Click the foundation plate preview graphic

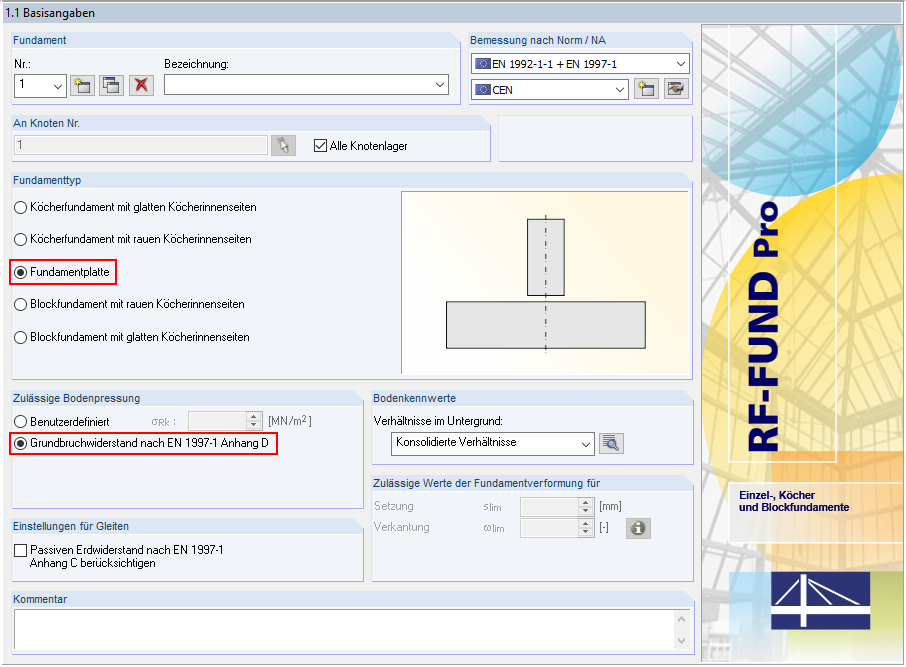pyautogui.click(x=545, y=283)
